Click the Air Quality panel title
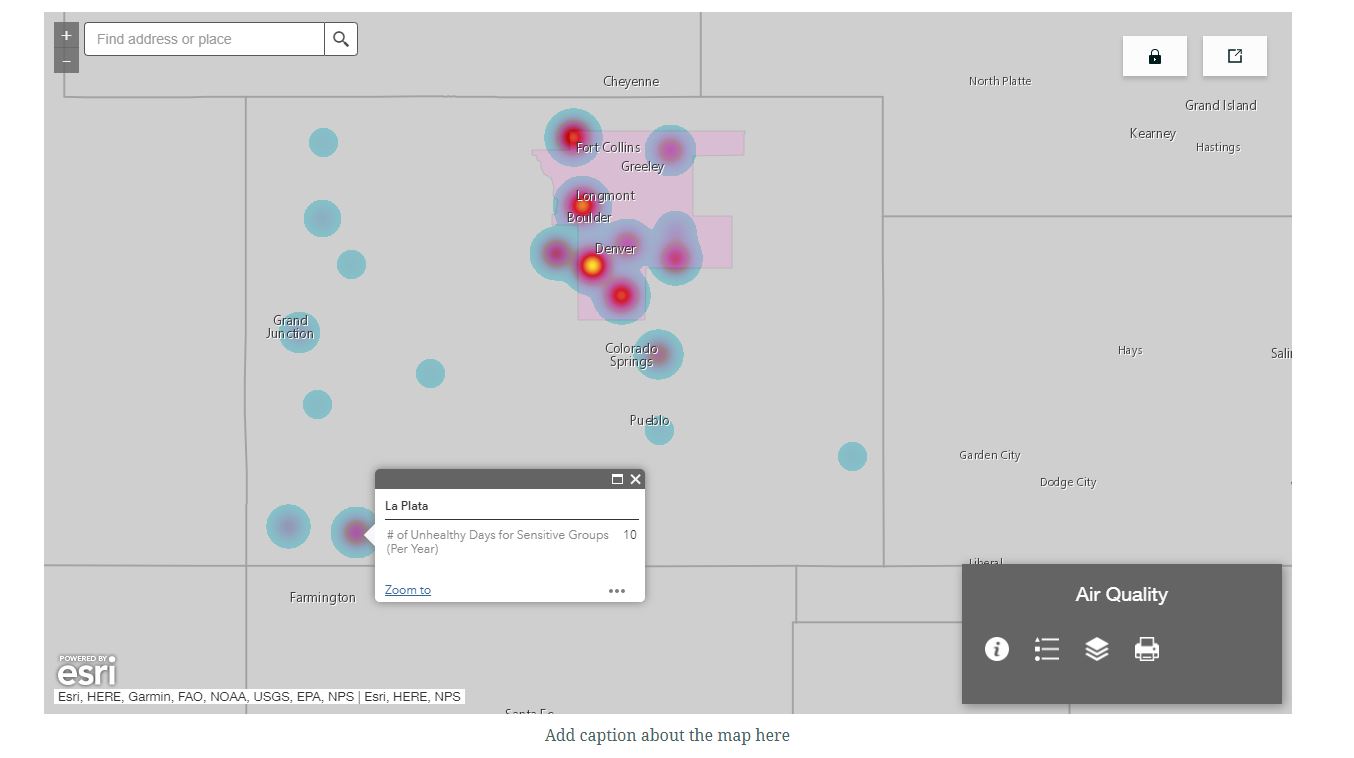The width and height of the screenshot is (1354, 758). (x=1122, y=594)
